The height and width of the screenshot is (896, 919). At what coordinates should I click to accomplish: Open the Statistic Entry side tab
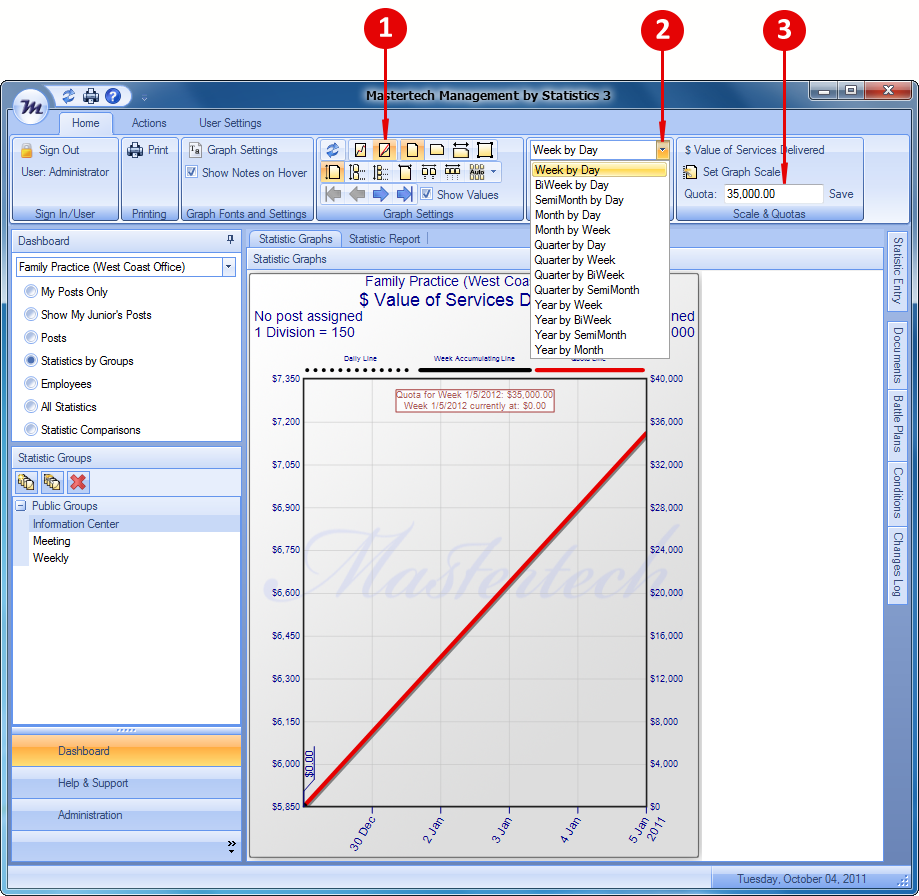[897, 271]
